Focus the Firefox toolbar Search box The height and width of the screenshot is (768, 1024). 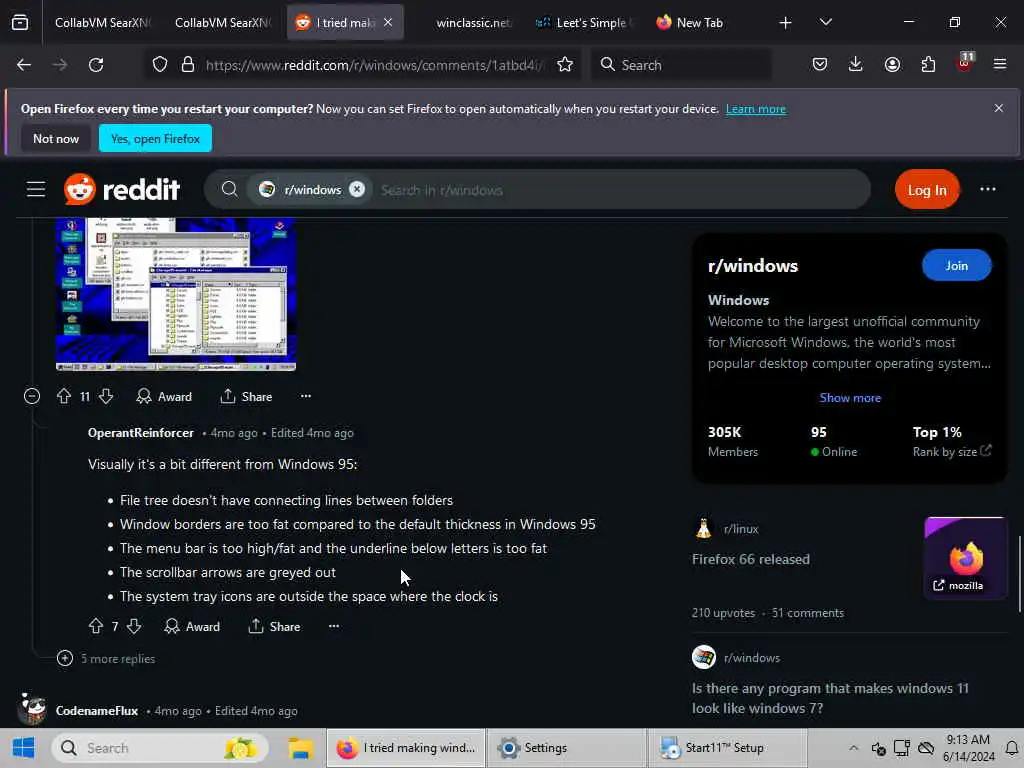[680, 65]
